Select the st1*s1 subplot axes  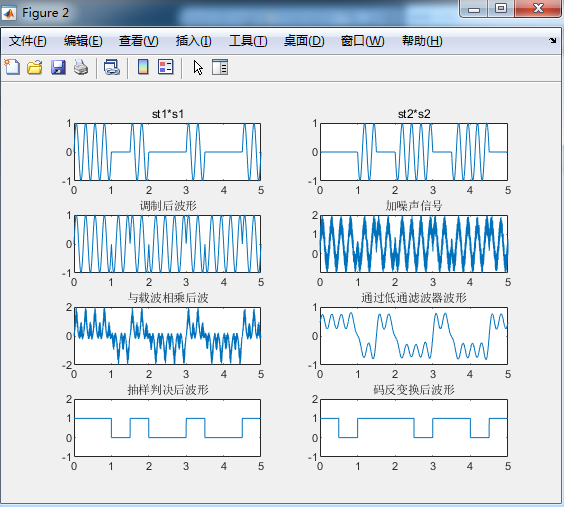pyautogui.click(x=167, y=152)
